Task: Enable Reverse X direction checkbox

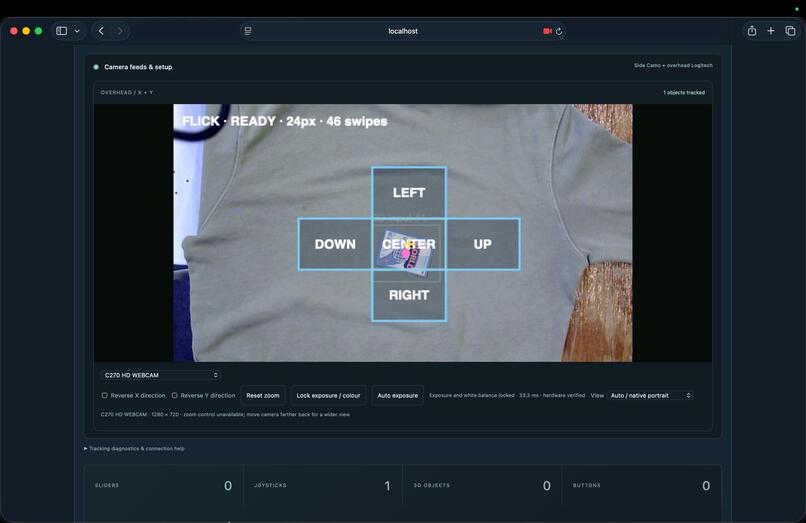Action: [104, 395]
